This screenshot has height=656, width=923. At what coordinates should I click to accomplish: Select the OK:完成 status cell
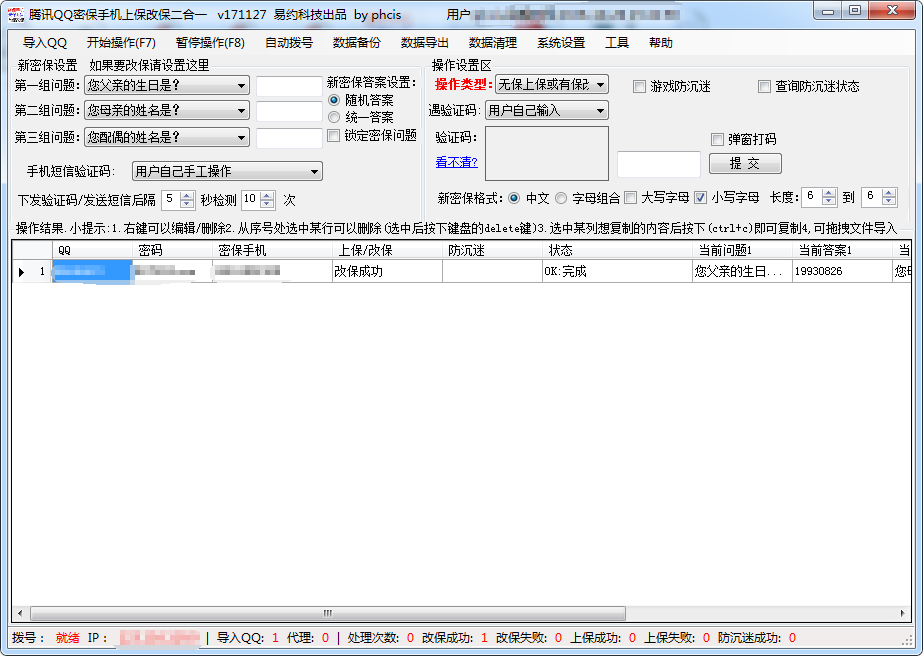[617, 271]
